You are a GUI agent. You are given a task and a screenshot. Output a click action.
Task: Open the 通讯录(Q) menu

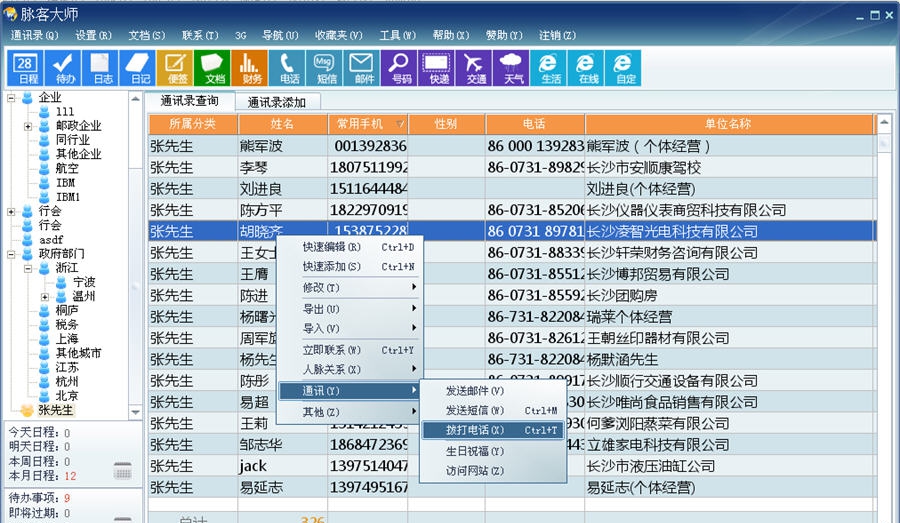[x=34, y=35]
